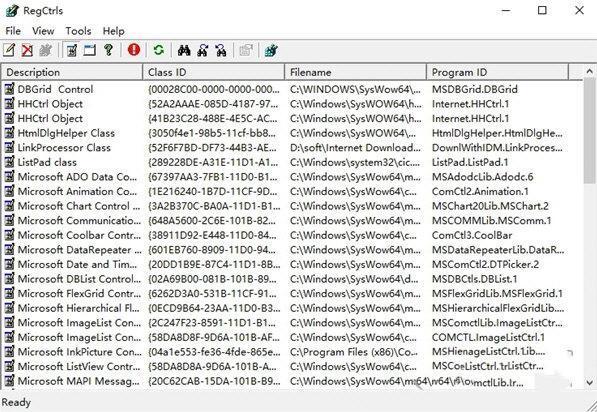Screen dimensions: 597x412
Task: Click the green refresh arrows icon
Action: coord(159,50)
